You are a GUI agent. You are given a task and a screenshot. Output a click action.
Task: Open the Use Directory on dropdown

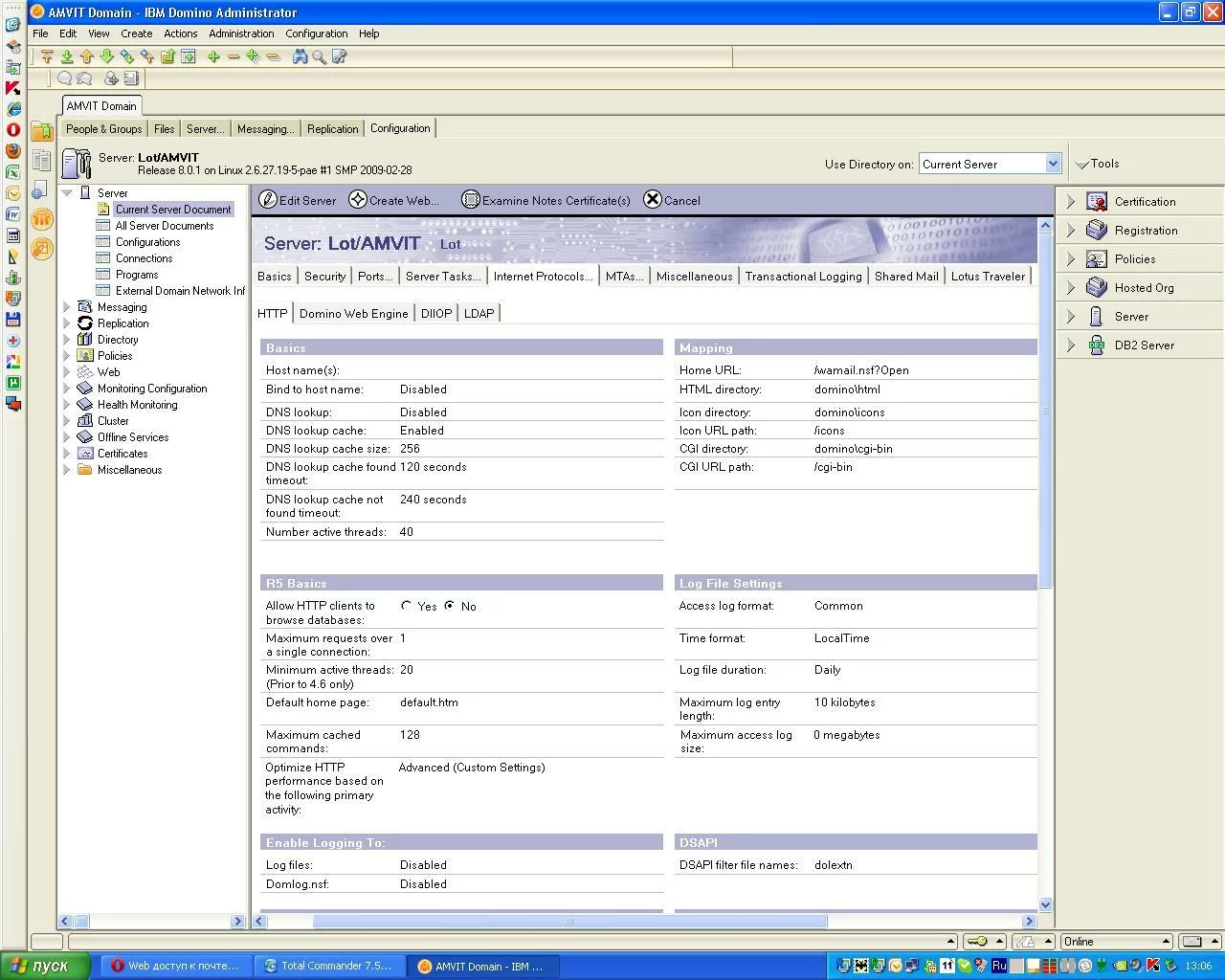[1053, 164]
